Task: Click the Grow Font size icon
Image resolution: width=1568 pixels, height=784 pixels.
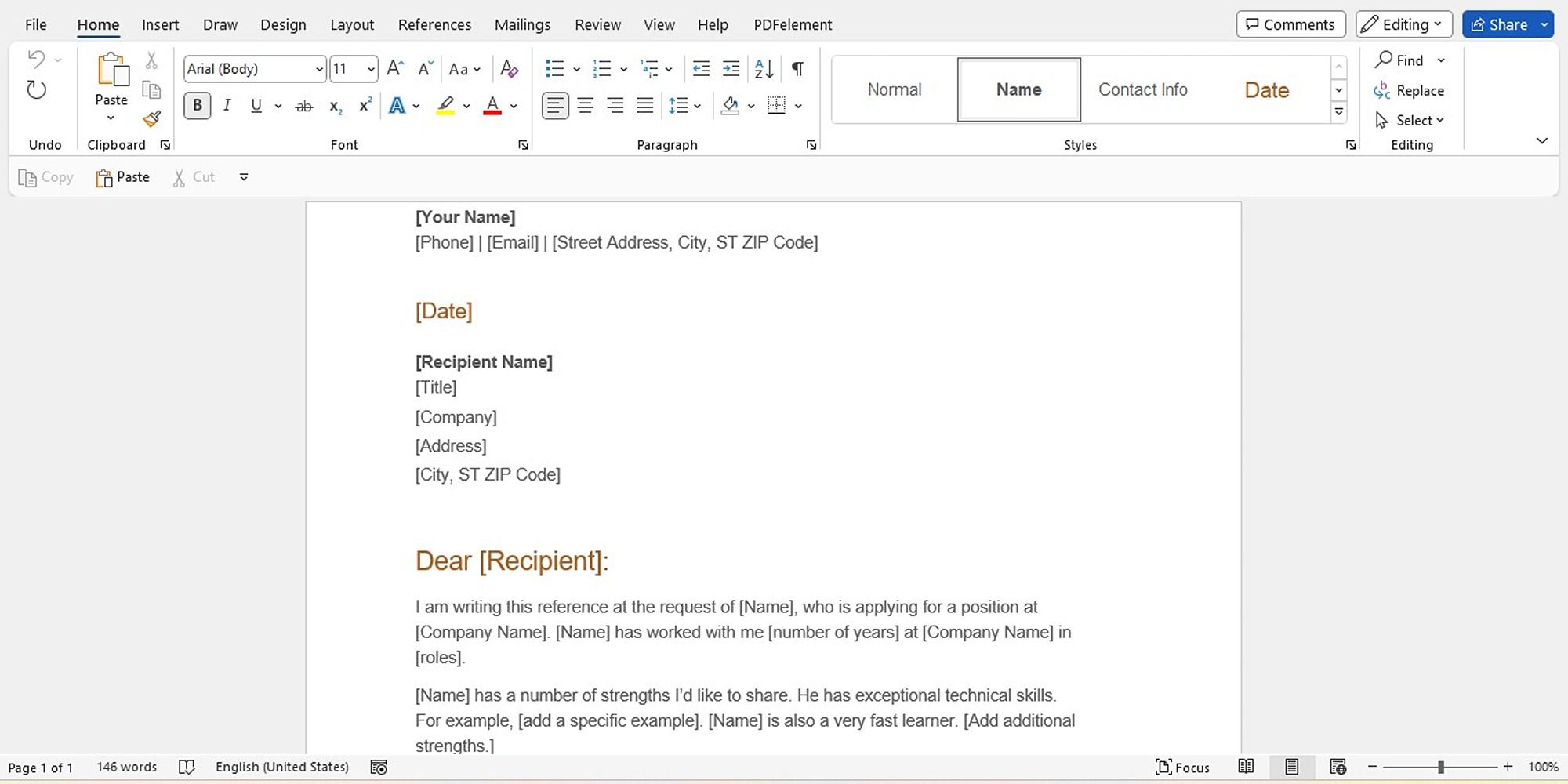Action: point(395,69)
